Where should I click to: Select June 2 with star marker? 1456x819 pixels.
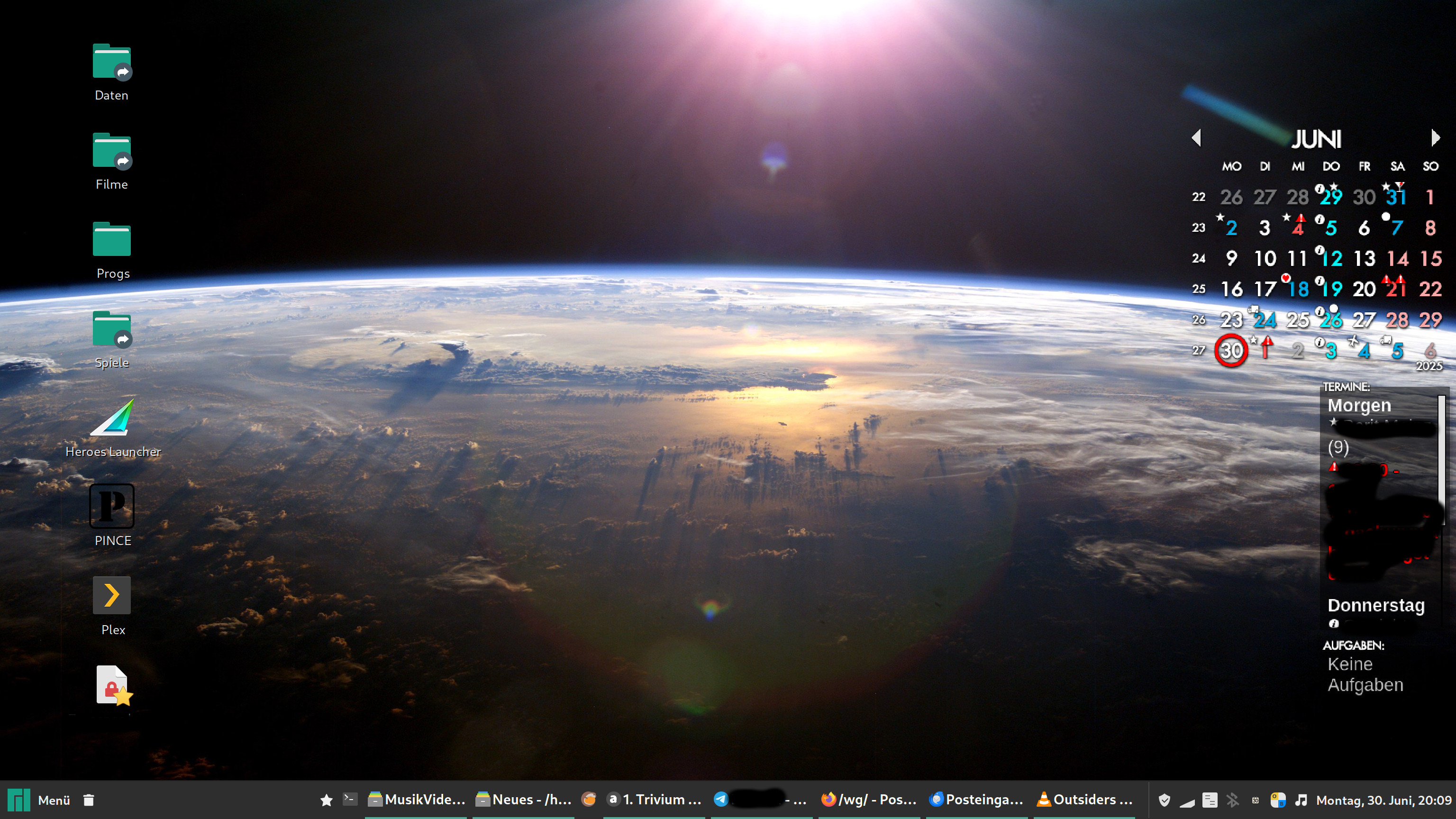[x=1232, y=228]
